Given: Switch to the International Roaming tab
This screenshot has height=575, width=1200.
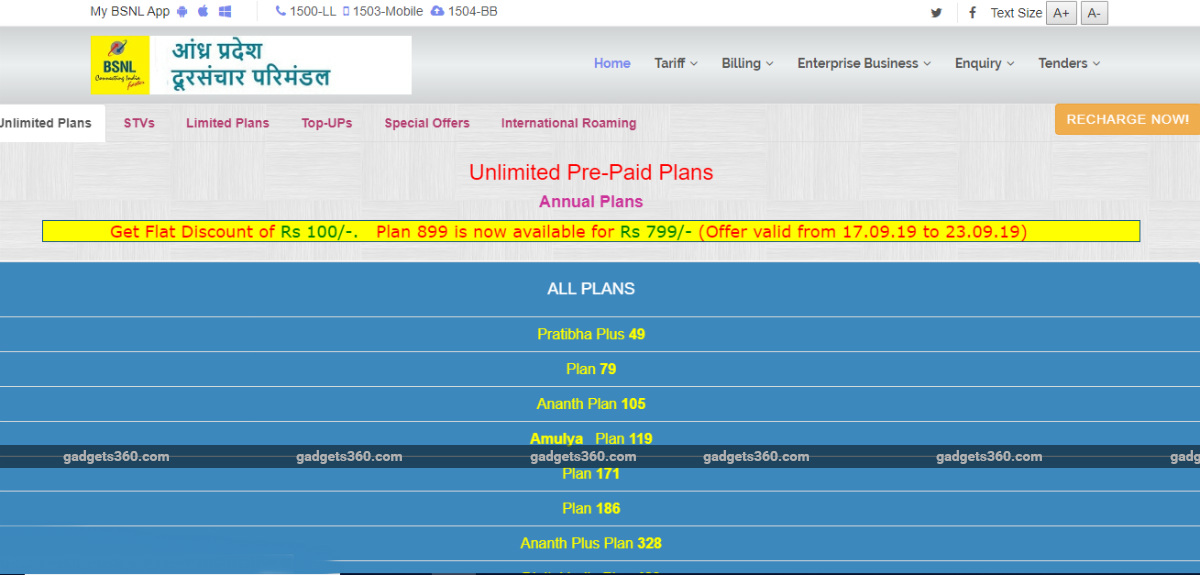Looking at the screenshot, I should point(569,123).
